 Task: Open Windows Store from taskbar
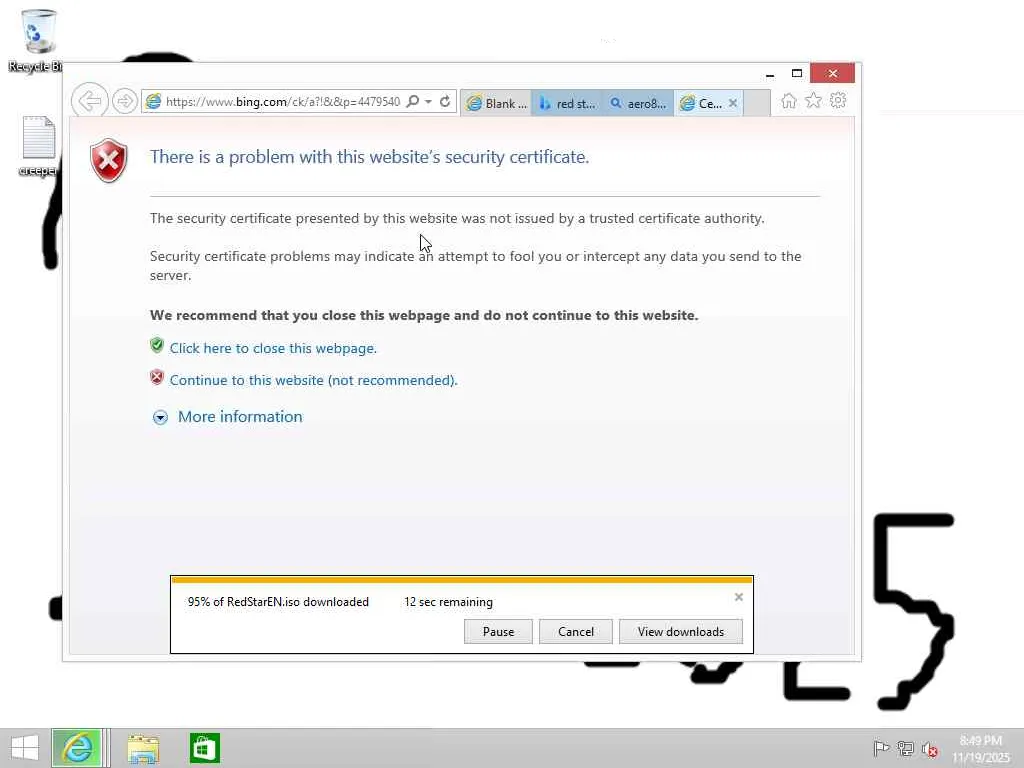(204, 748)
